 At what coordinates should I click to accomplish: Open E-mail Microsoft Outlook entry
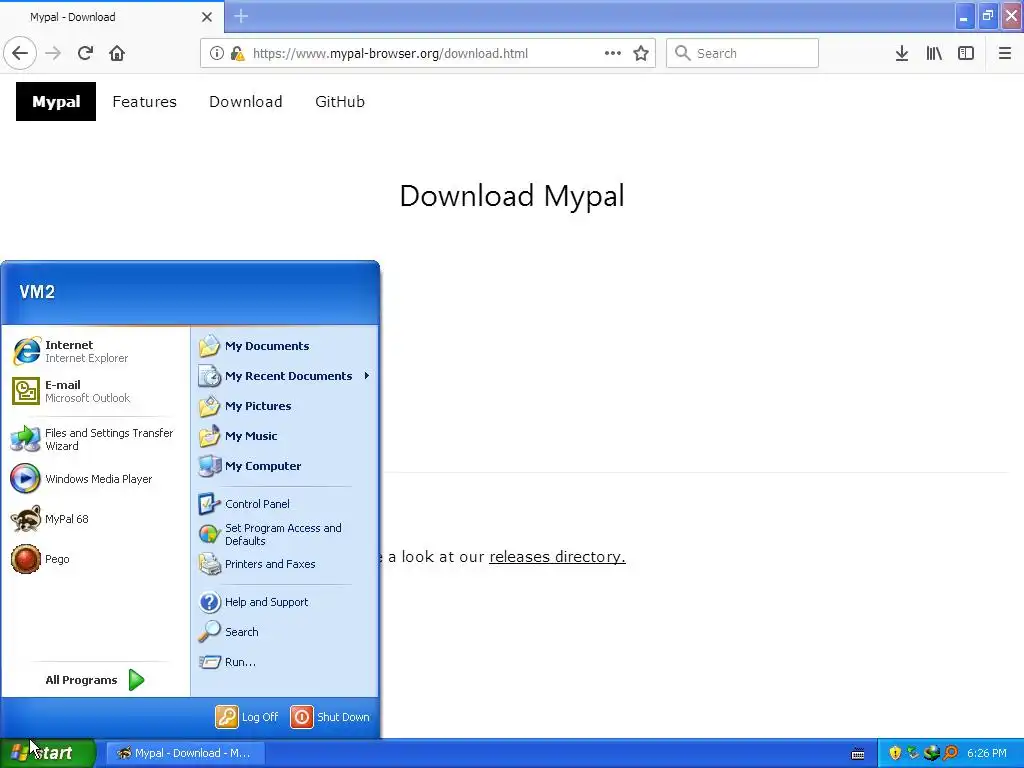click(95, 391)
